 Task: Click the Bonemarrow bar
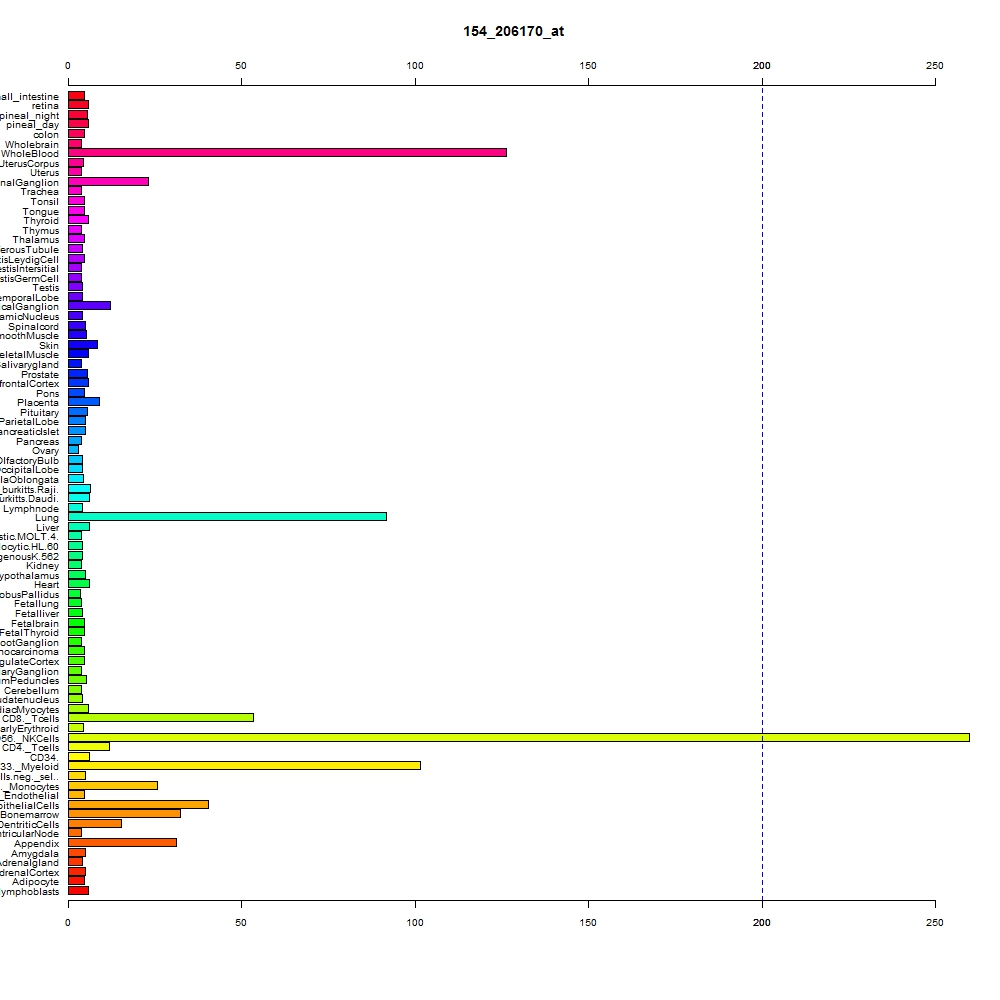click(124, 814)
